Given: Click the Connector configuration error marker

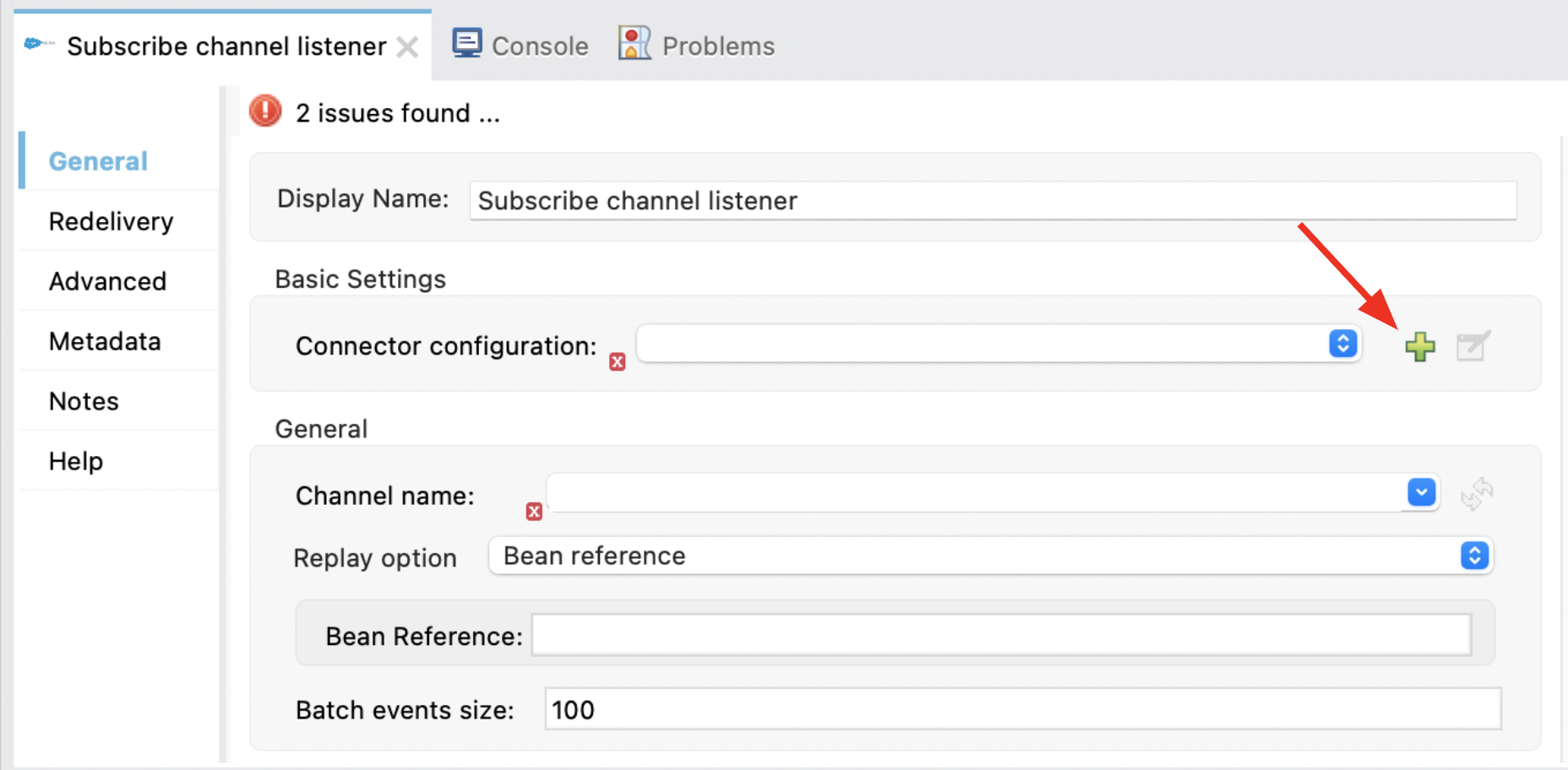Looking at the screenshot, I should 618,362.
